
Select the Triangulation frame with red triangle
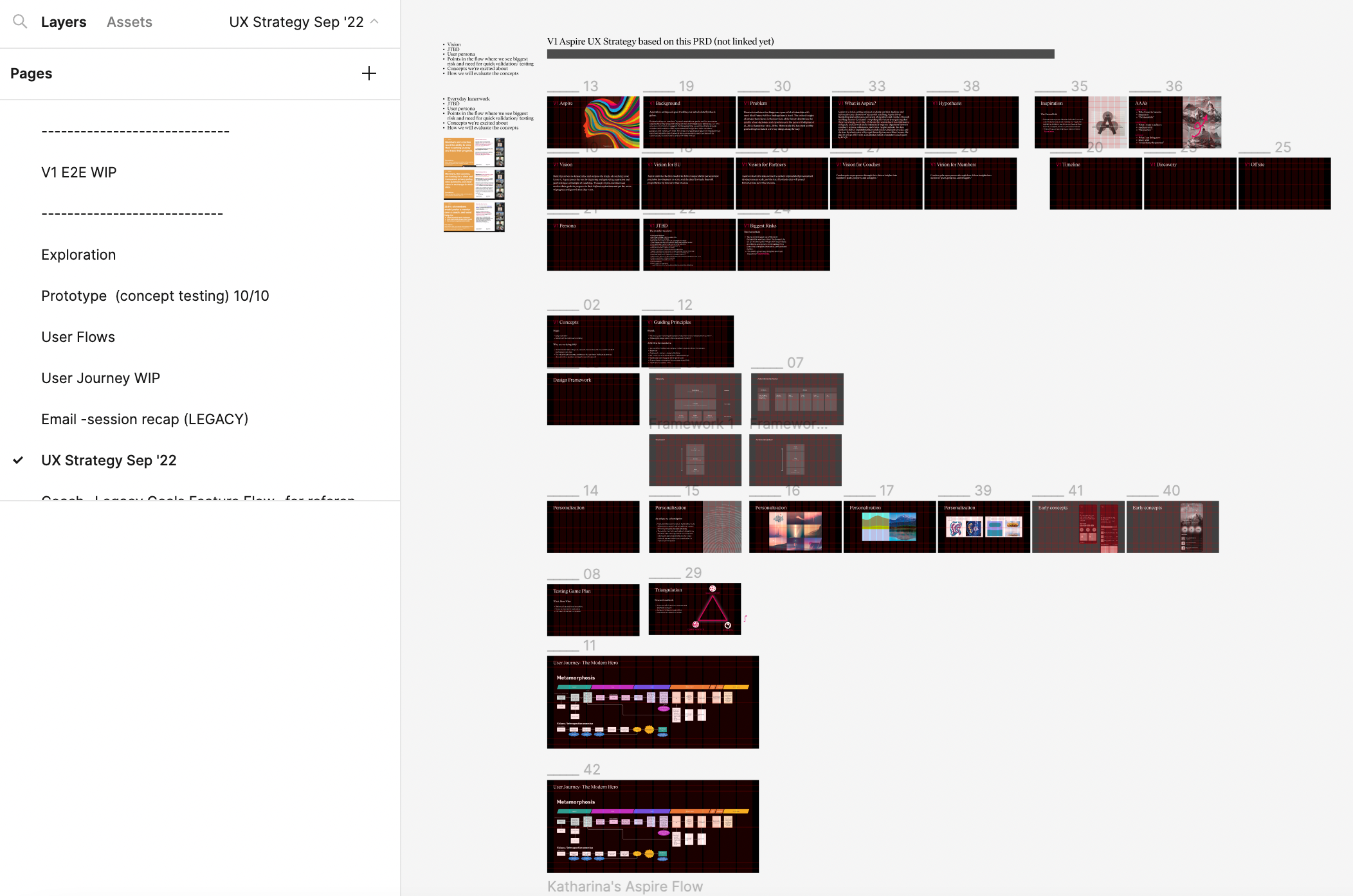click(x=695, y=609)
